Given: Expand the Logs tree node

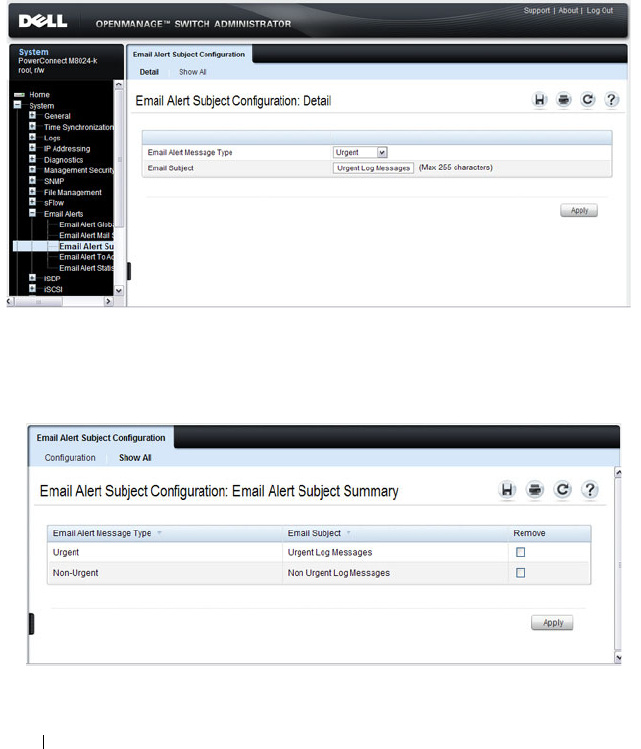Looking at the screenshot, I should pos(32,138).
